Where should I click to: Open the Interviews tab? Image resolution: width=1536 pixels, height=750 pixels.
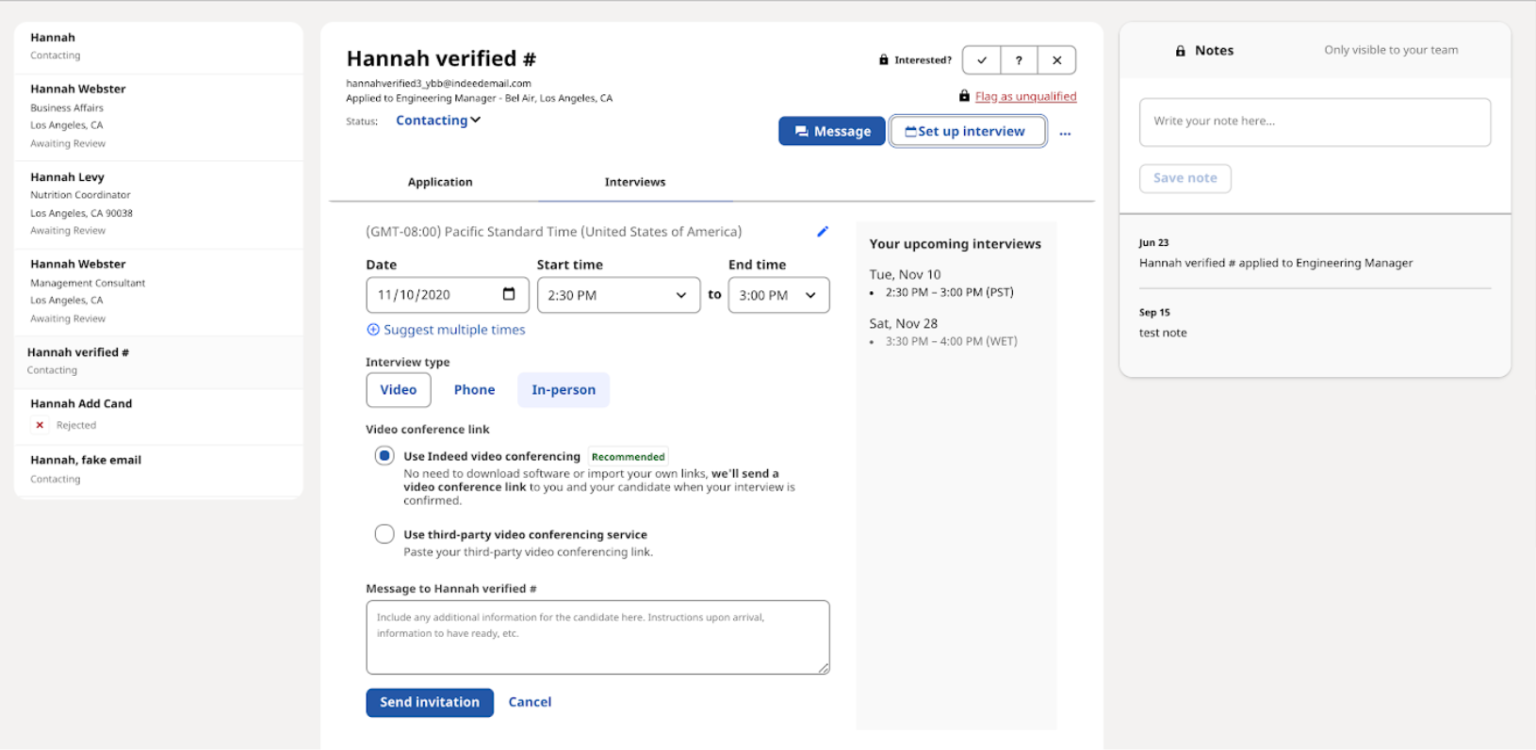634,182
